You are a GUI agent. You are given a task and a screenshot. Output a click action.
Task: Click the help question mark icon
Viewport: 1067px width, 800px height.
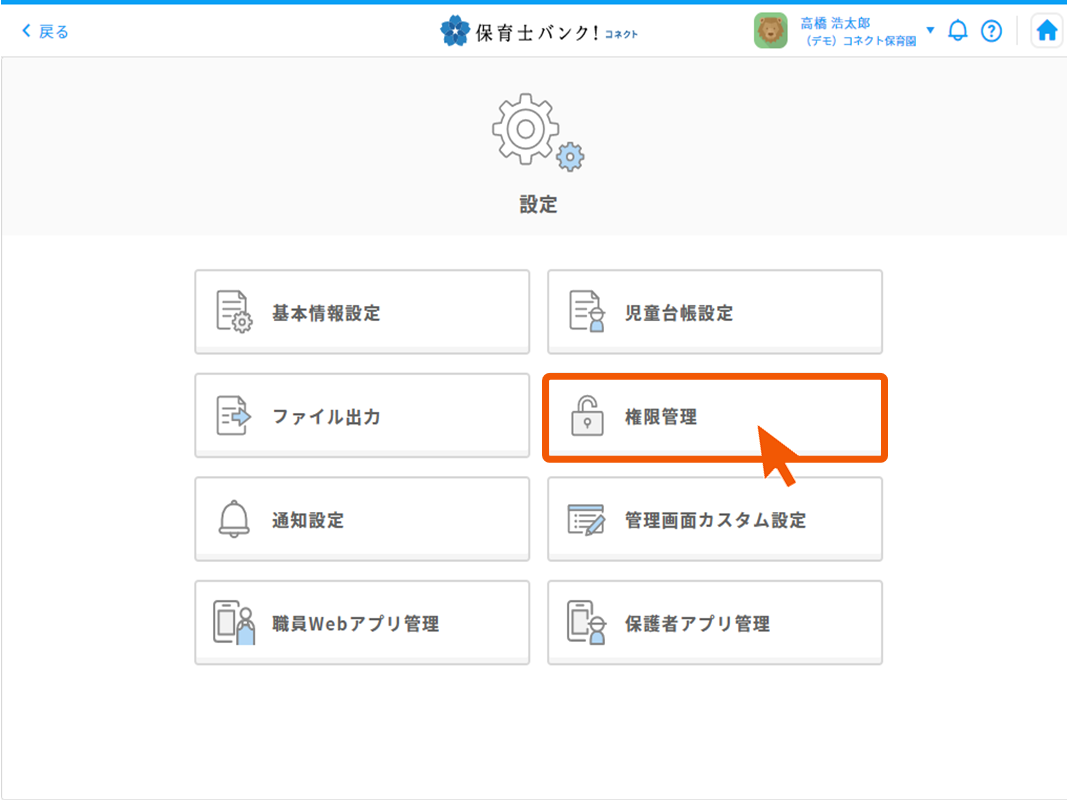pos(991,31)
